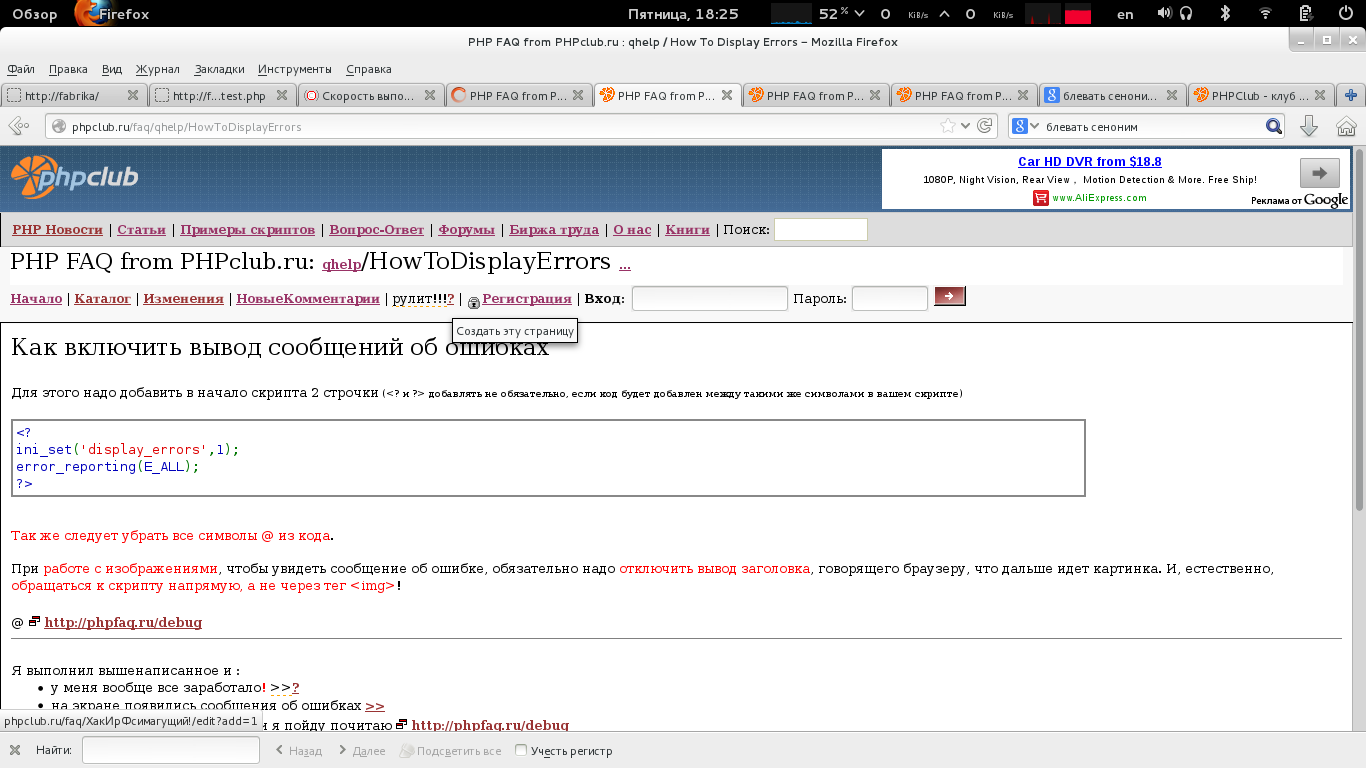
Task: Open the volume icon in the top panel
Action: [x=1165, y=14]
